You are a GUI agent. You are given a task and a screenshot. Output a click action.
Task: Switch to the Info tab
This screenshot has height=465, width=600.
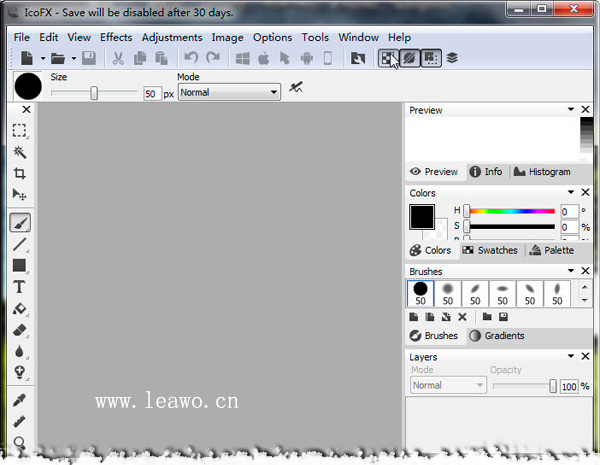pyautogui.click(x=486, y=172)
